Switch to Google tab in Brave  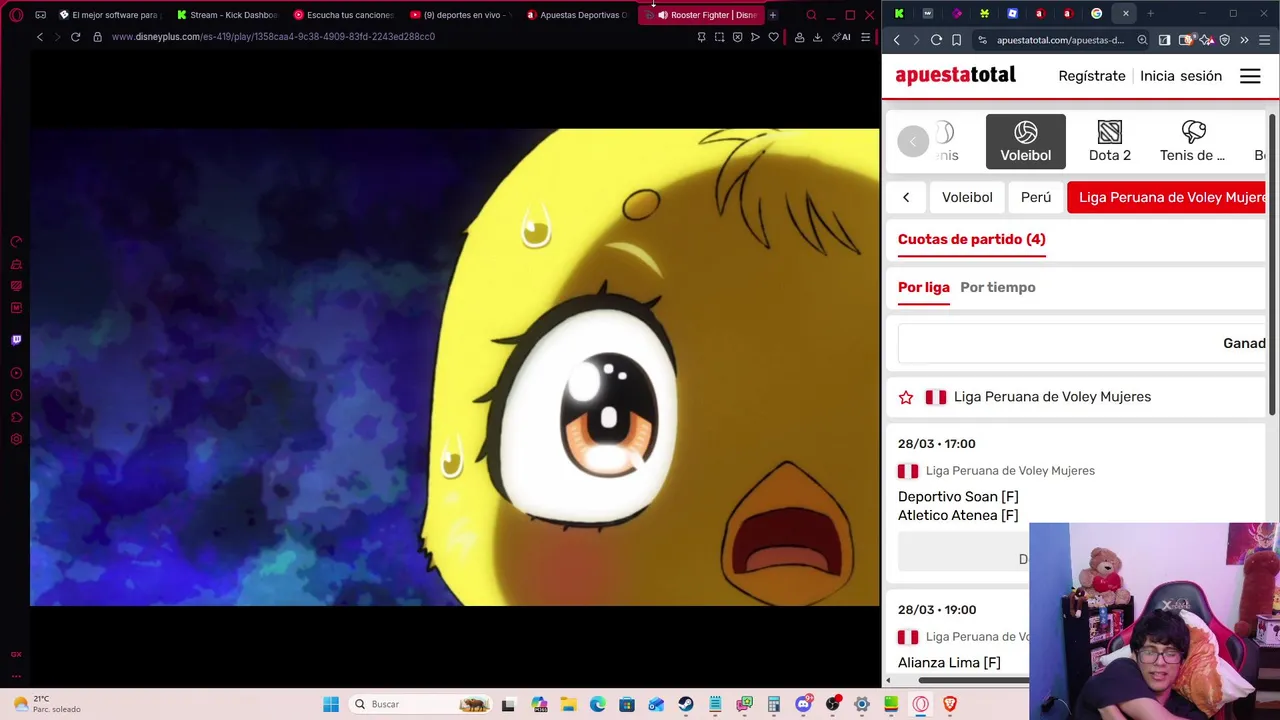point(1097,14)
